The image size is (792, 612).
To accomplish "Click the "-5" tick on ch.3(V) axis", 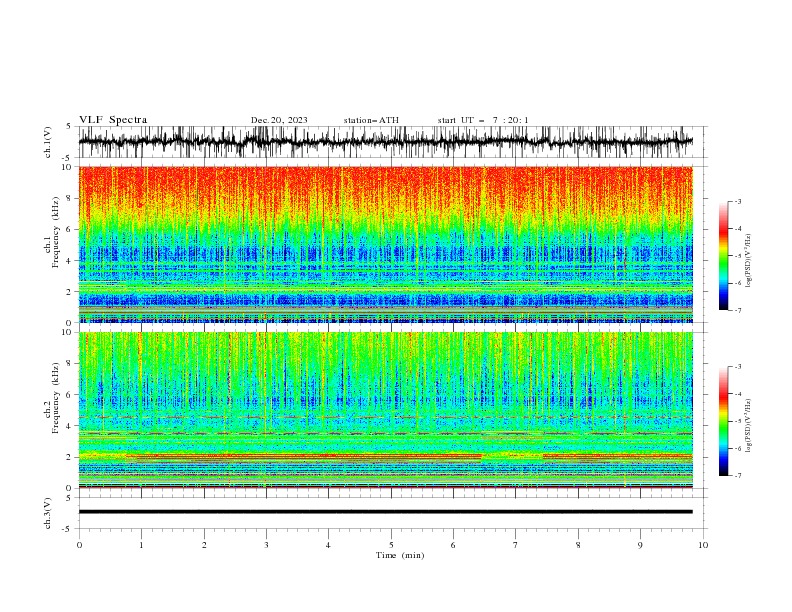I will (68, 529).
